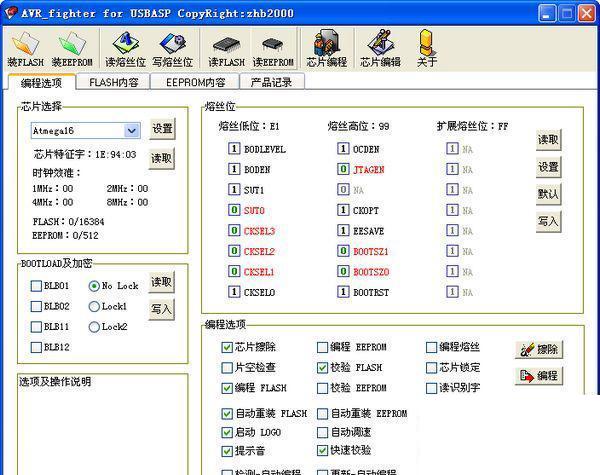The width and height of the screenshot is (600, 475).
Task: Switch to the FLASH内容 tab
Action: [x=113, y=82]
